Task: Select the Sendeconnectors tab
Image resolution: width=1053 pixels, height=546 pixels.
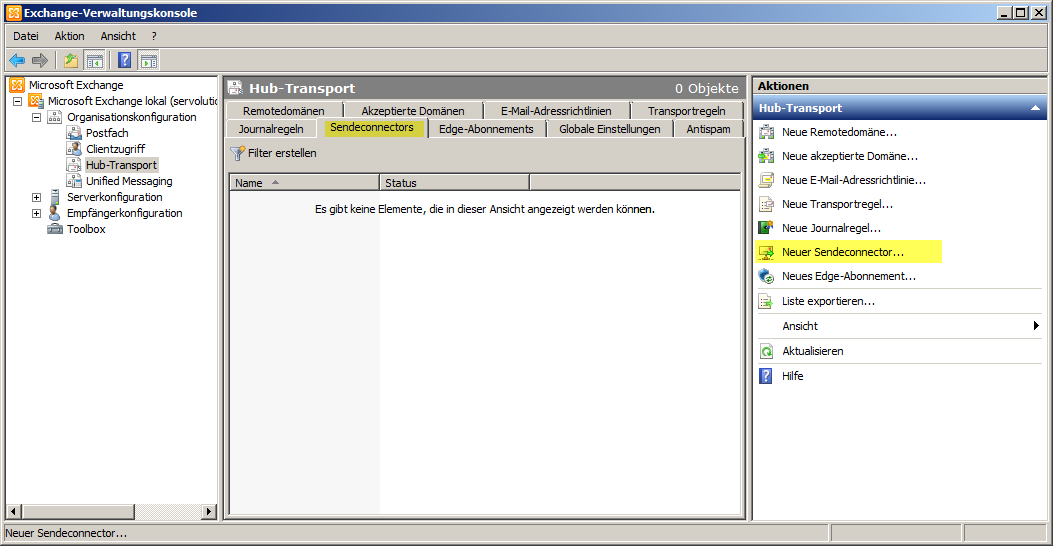Action: (x=372, y=128)
